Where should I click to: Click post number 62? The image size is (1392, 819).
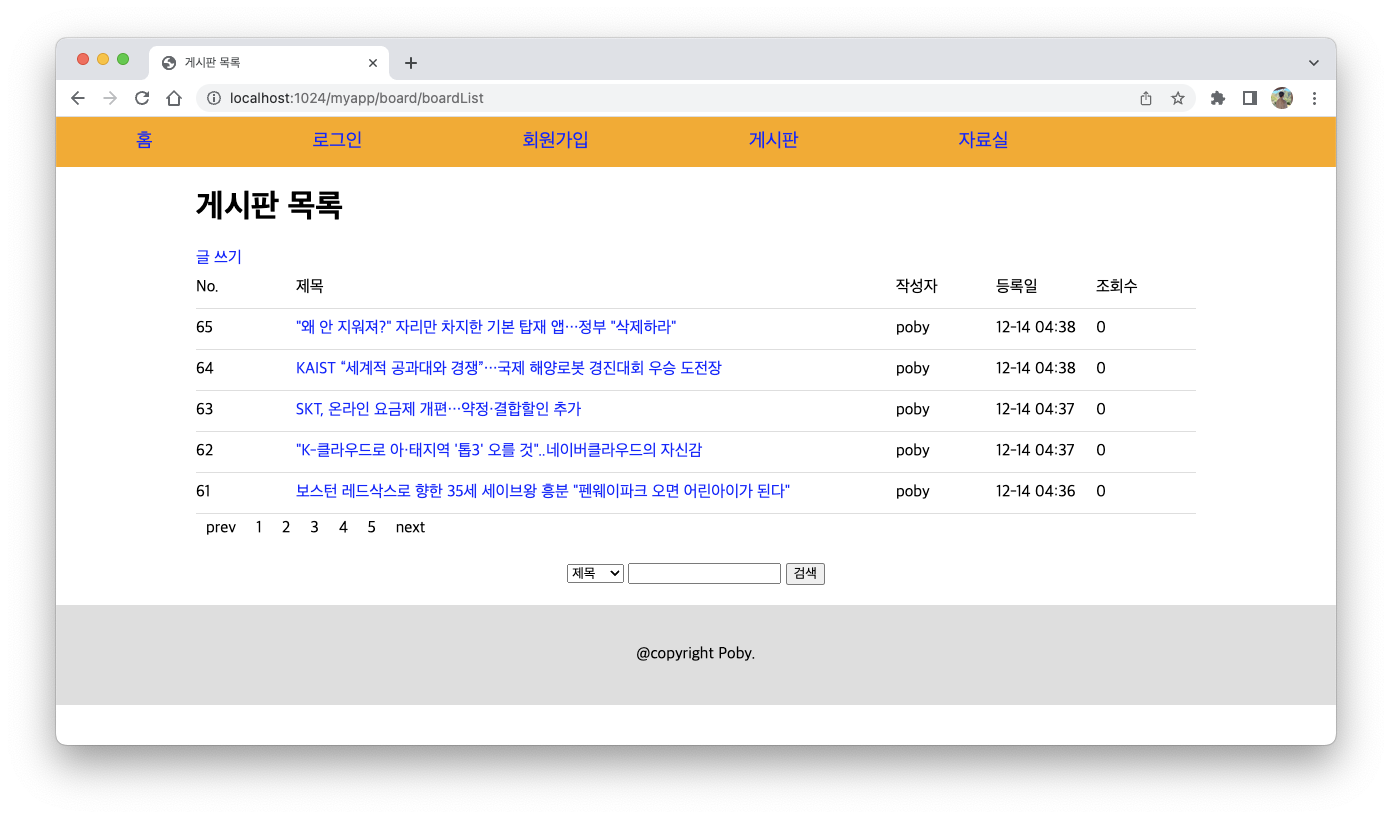[x=204, y=450]
